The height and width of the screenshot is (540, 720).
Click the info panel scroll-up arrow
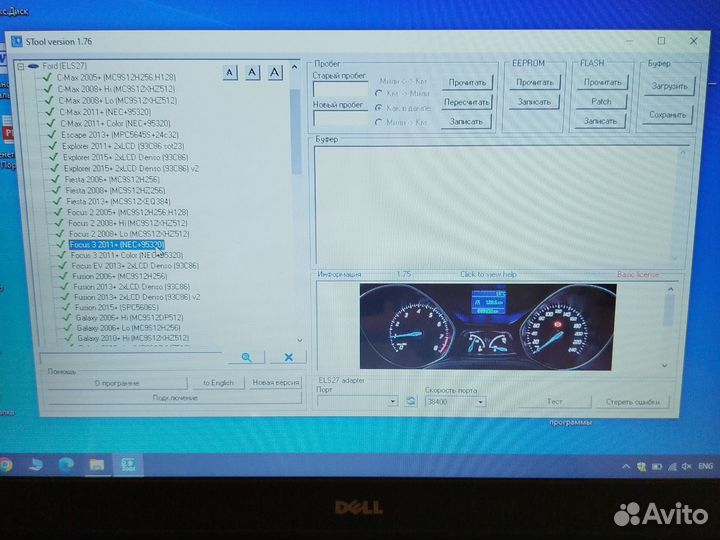click(670, 289)
